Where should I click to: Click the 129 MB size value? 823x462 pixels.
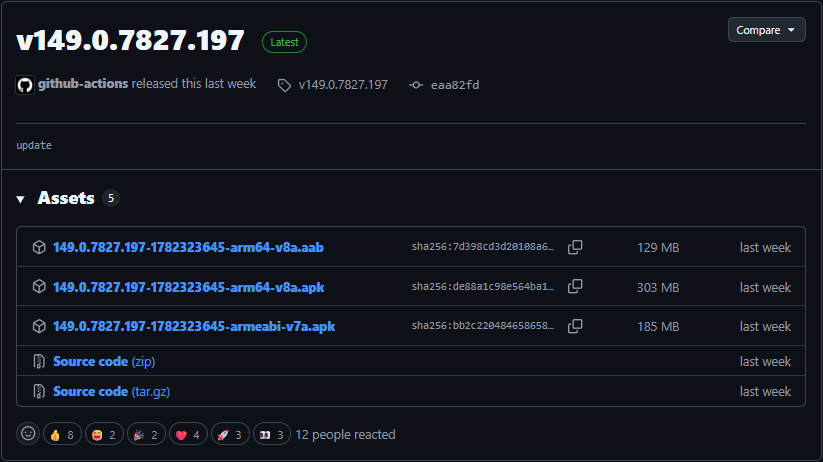coord(658,248)
